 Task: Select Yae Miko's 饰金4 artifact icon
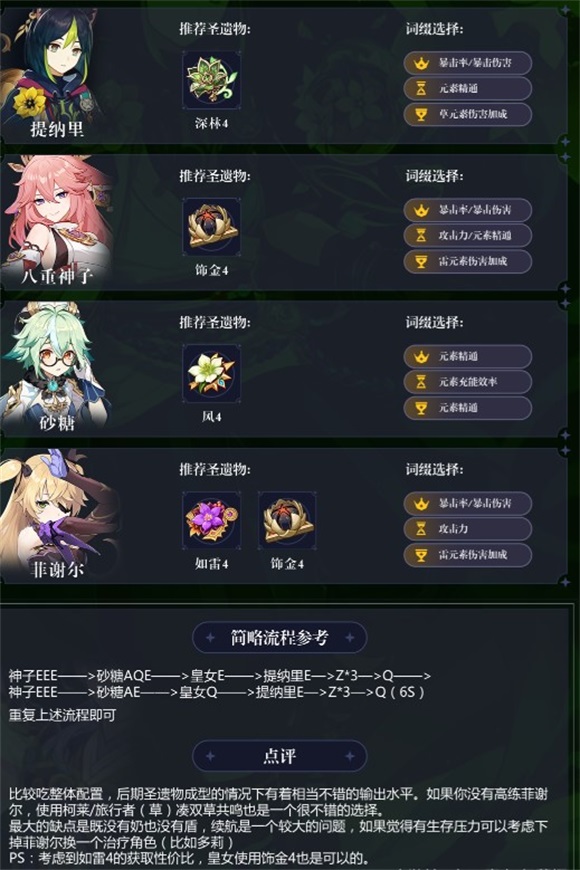(211, 227)
